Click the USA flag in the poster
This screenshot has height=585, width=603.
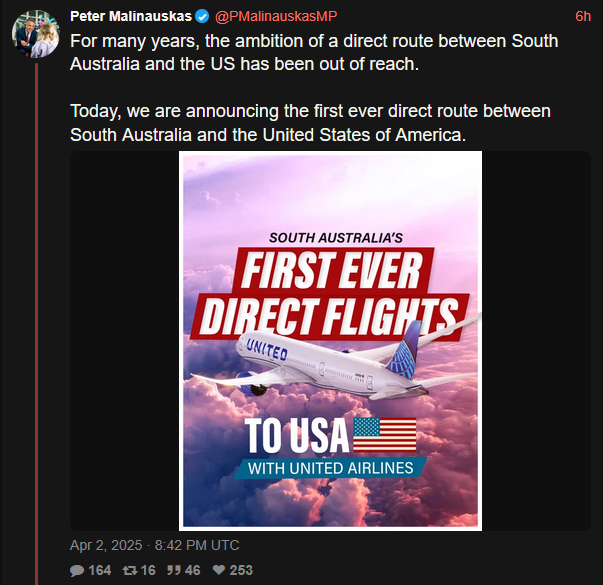pos(385,434)
